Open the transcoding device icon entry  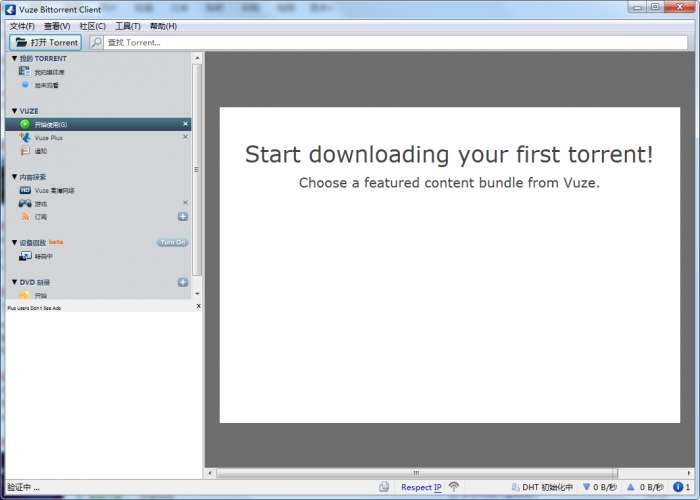tap(25, 256)
